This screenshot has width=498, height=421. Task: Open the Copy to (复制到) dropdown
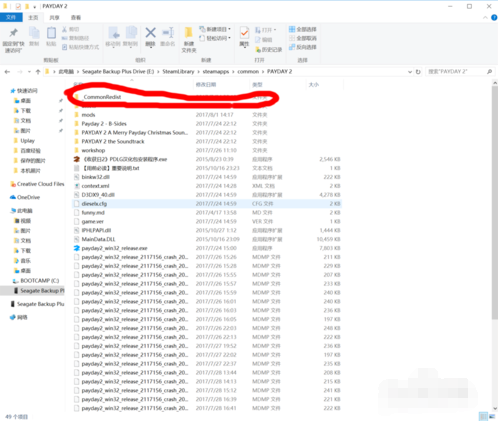click(130, 37)
